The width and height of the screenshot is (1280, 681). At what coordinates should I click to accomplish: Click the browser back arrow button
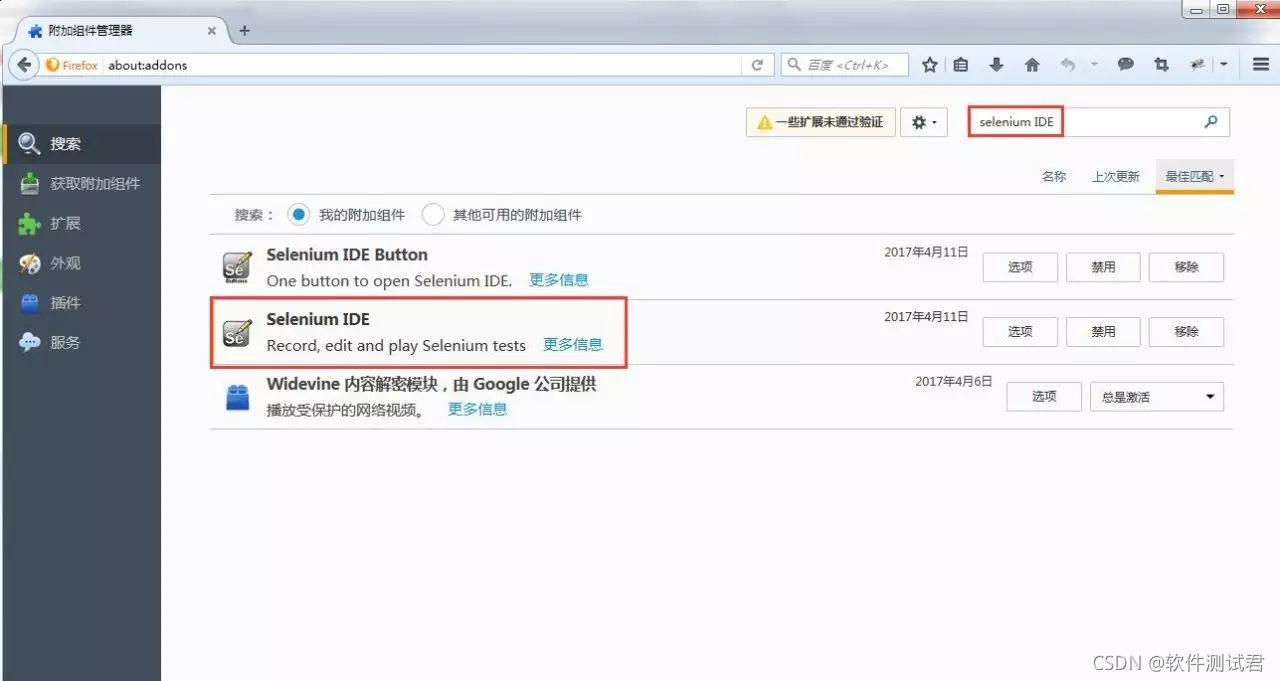pyautogui.click(x=24, y=65)
